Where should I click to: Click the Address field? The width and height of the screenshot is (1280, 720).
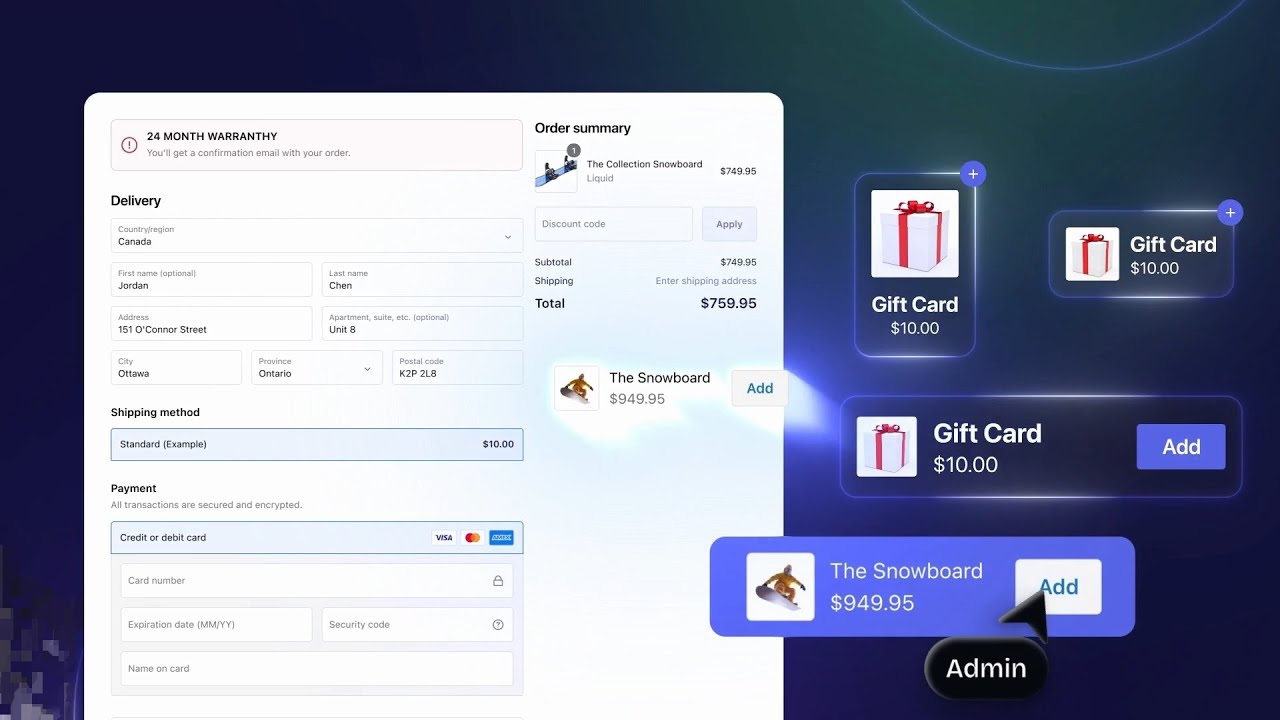tap(212, 324)
